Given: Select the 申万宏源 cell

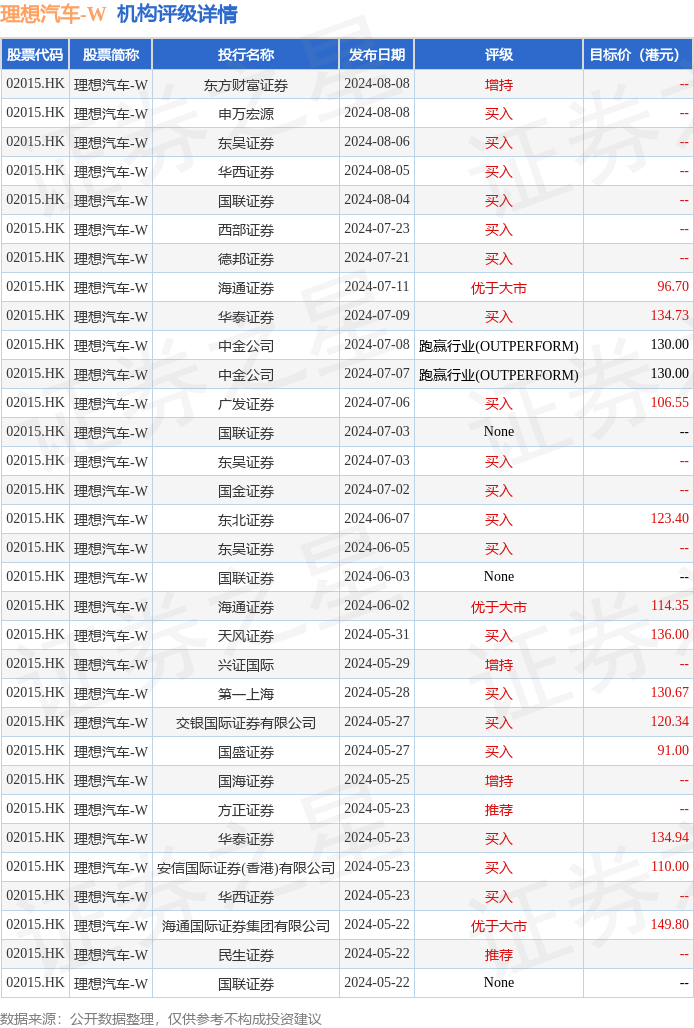Looking at the screenshot, I should [246, 114].
